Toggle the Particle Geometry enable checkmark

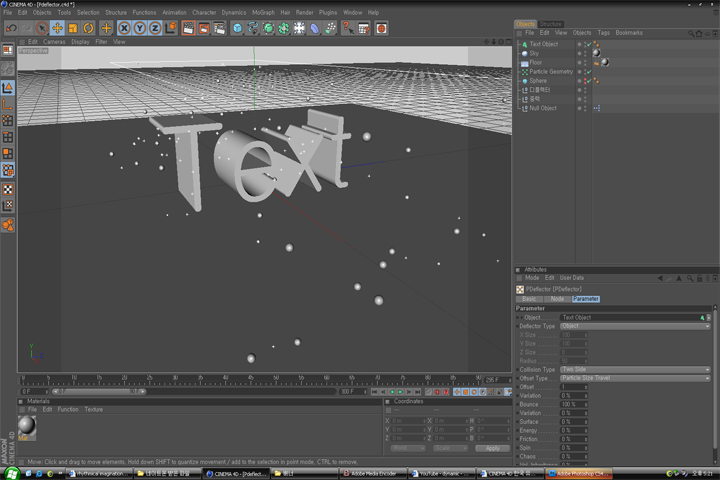click(x=589, y=72)
